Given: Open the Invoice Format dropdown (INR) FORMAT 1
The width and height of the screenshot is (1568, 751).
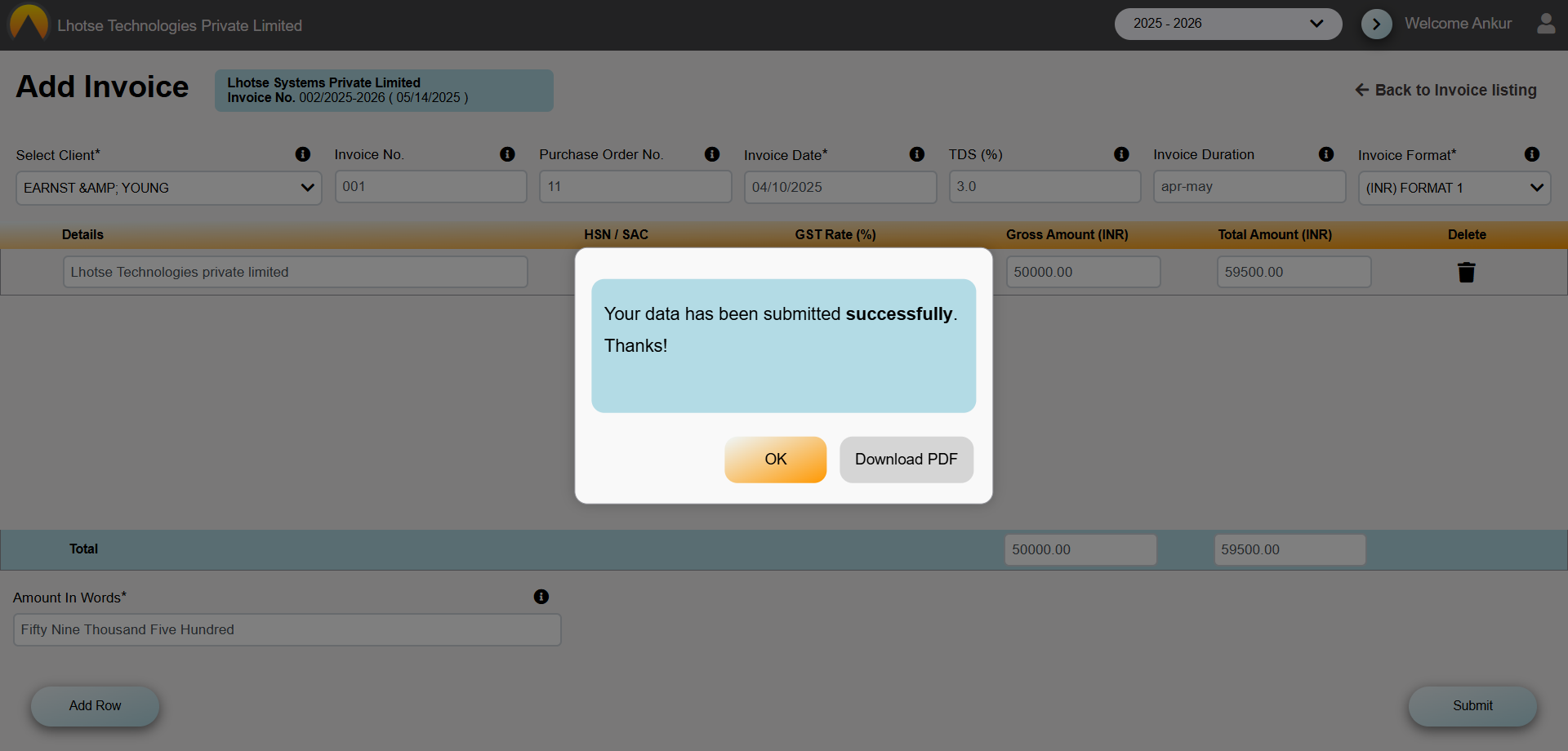Looking at the screenshot, I should (1454, 188).
